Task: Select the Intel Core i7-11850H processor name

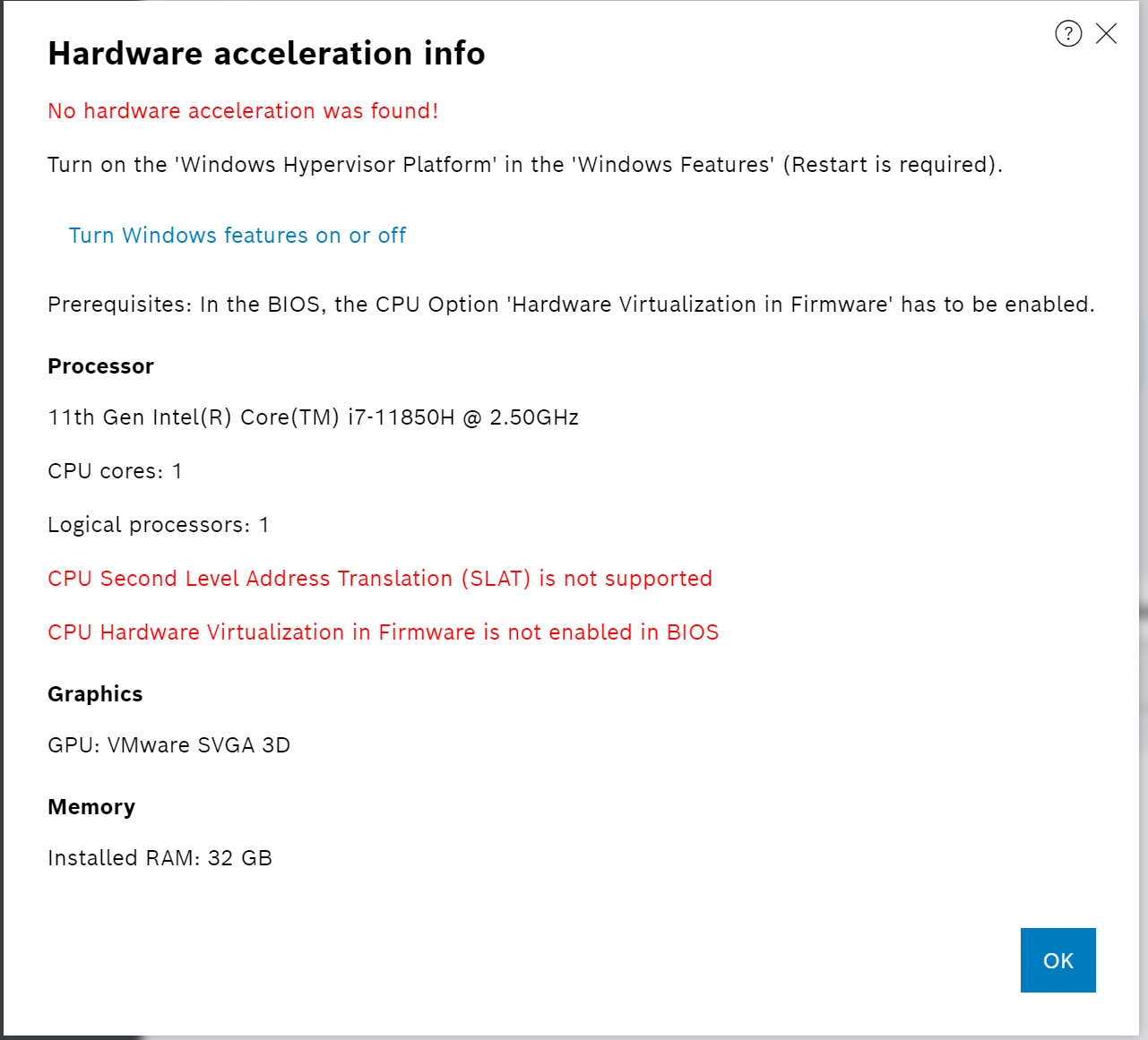Action: click(313, 417)
